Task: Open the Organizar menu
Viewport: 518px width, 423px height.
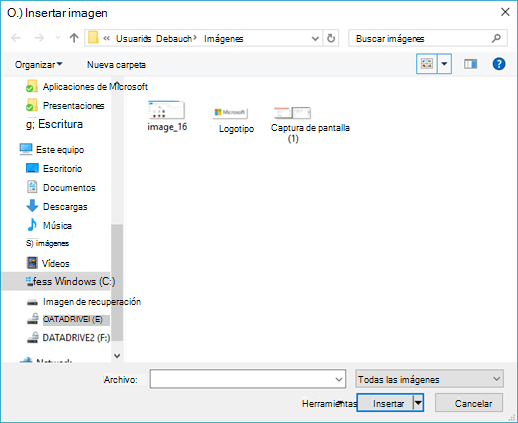Action: [x=38, y=65]
